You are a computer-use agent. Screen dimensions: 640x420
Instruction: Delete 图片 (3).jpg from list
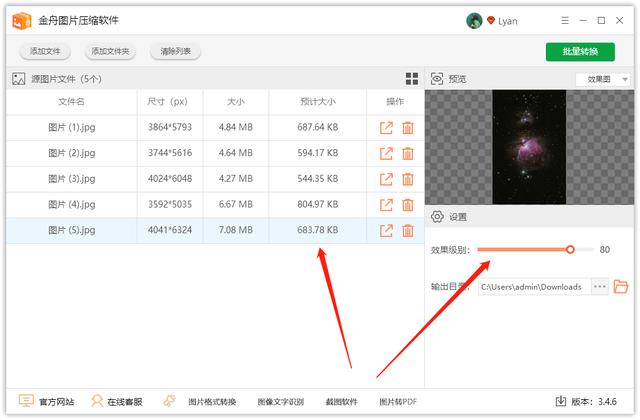pyautogui.click(x=407, y=179)
